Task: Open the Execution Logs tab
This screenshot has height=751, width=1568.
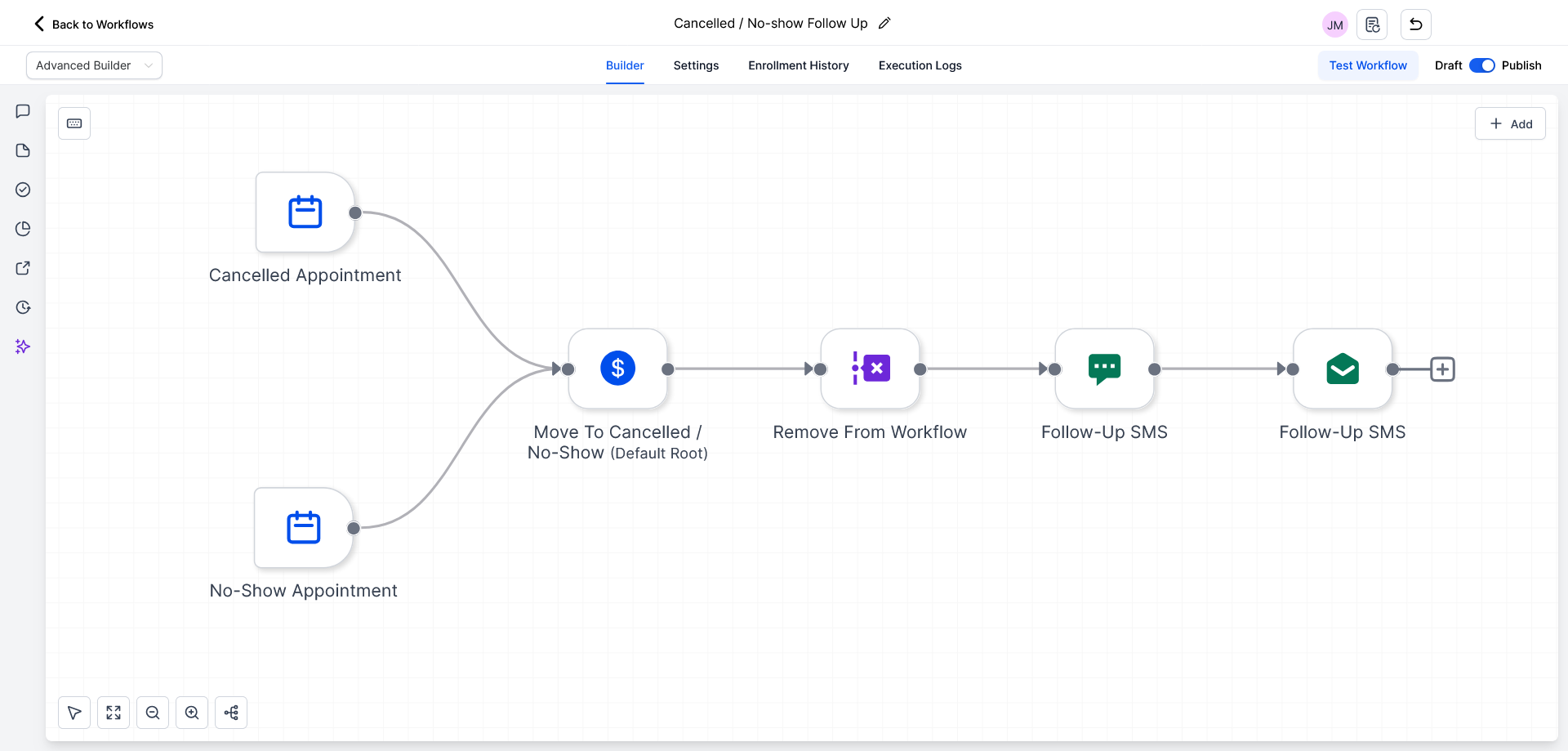Action: [920, 65]
